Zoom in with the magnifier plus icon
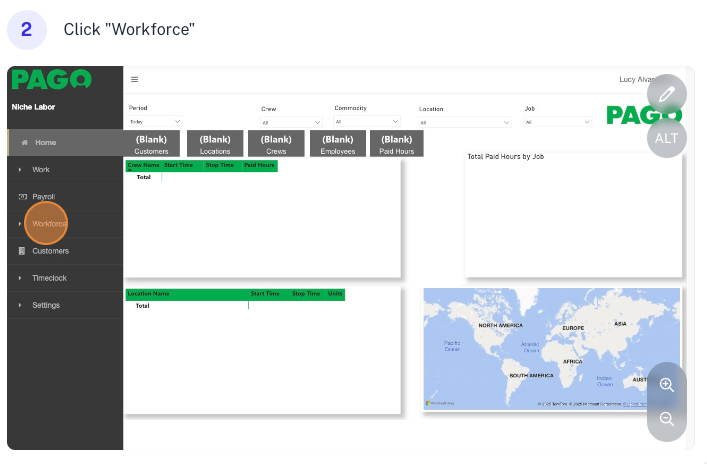707x464 pixels. 667,384
